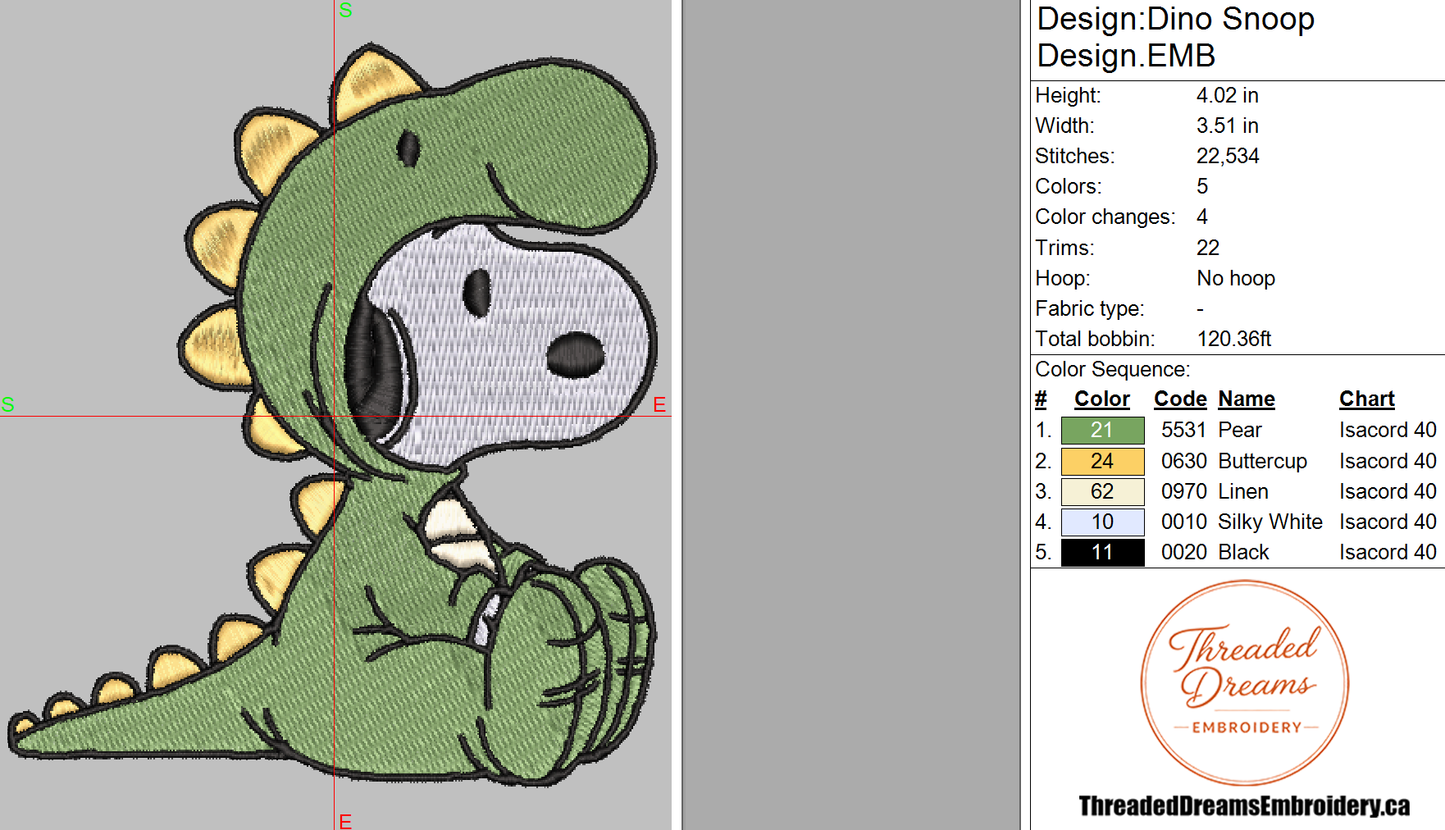1445x830 pixels.
Task: Click the stitches value 22,534
Action: click(1228, 156)
